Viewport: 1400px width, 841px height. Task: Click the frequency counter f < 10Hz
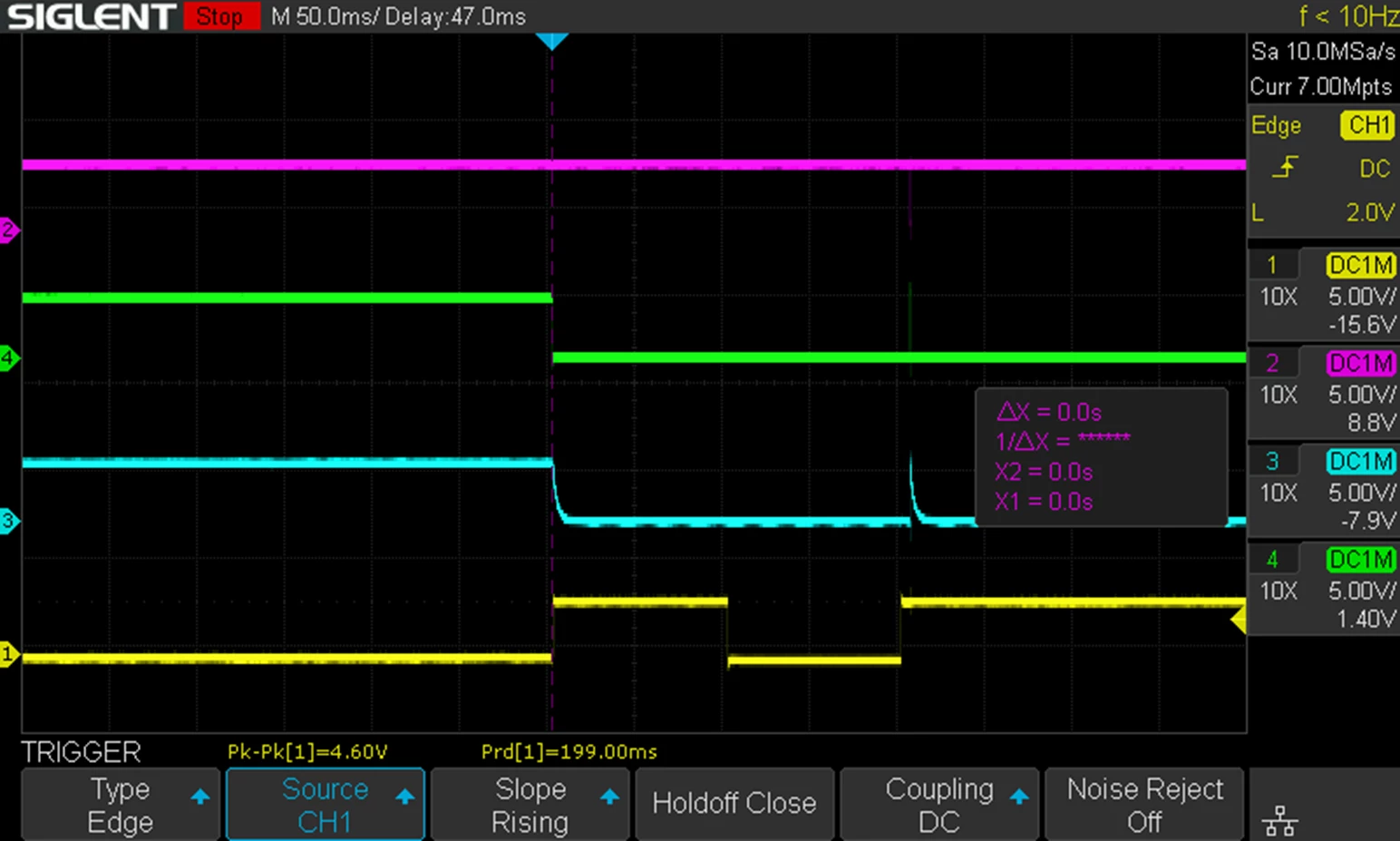[x=1348, y=15]
